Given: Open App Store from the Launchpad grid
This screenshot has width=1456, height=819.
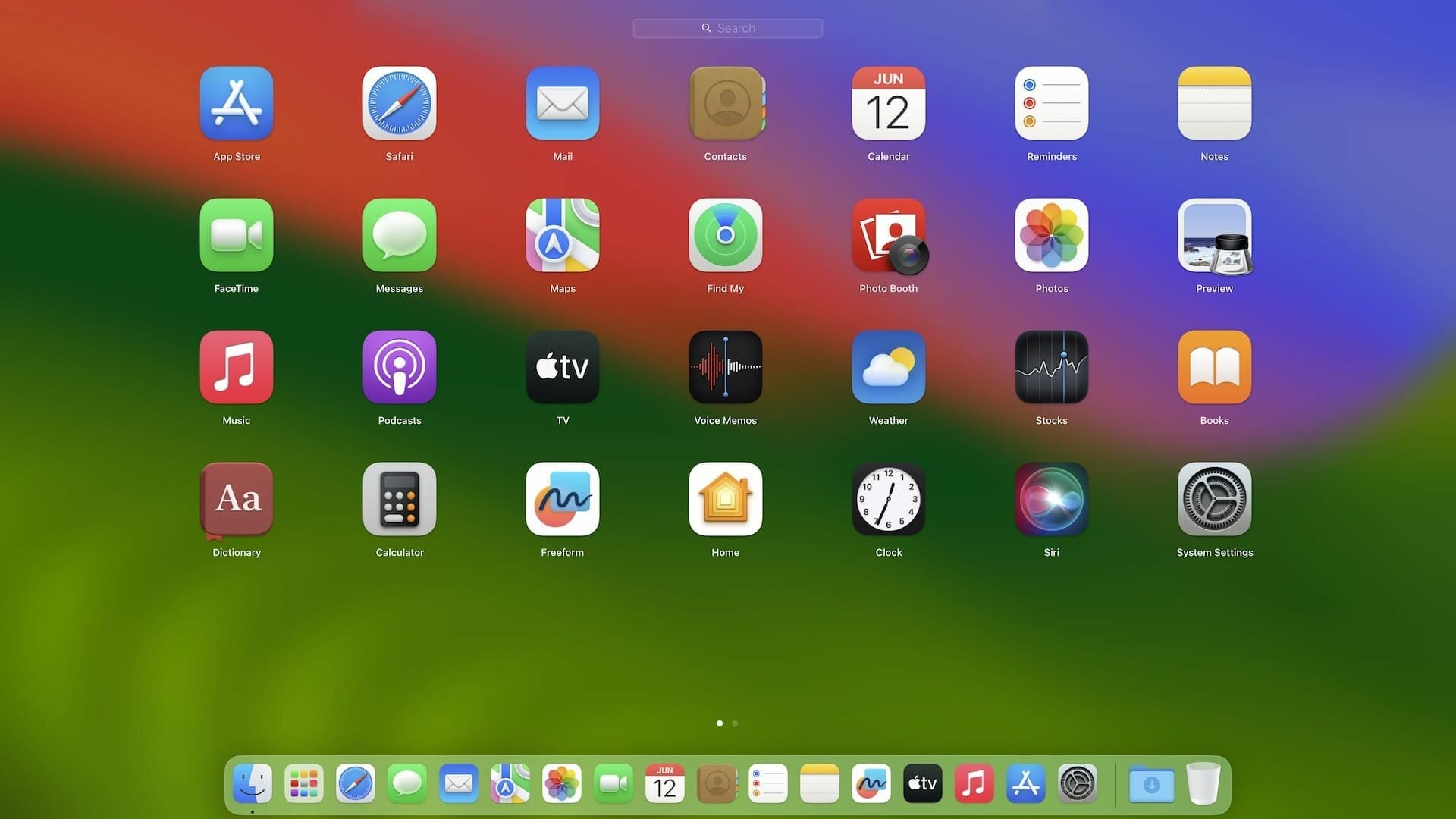Looking at the screenshot, I should (x=237, y=103).
